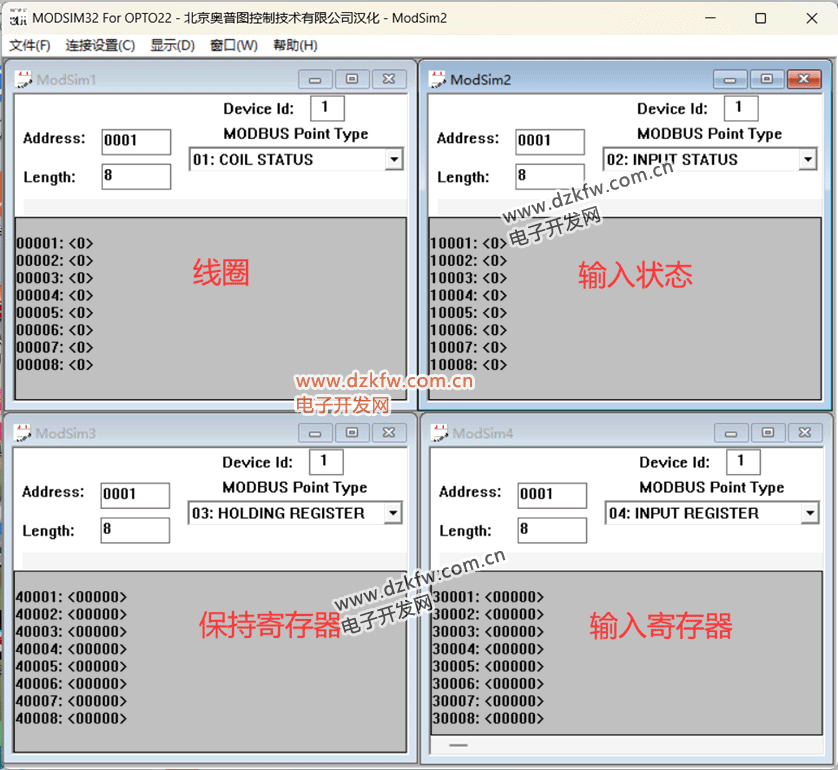Open the 连接设置(C) menu
This screenshot has width=838, height=770.
click(x=100, y=45)
